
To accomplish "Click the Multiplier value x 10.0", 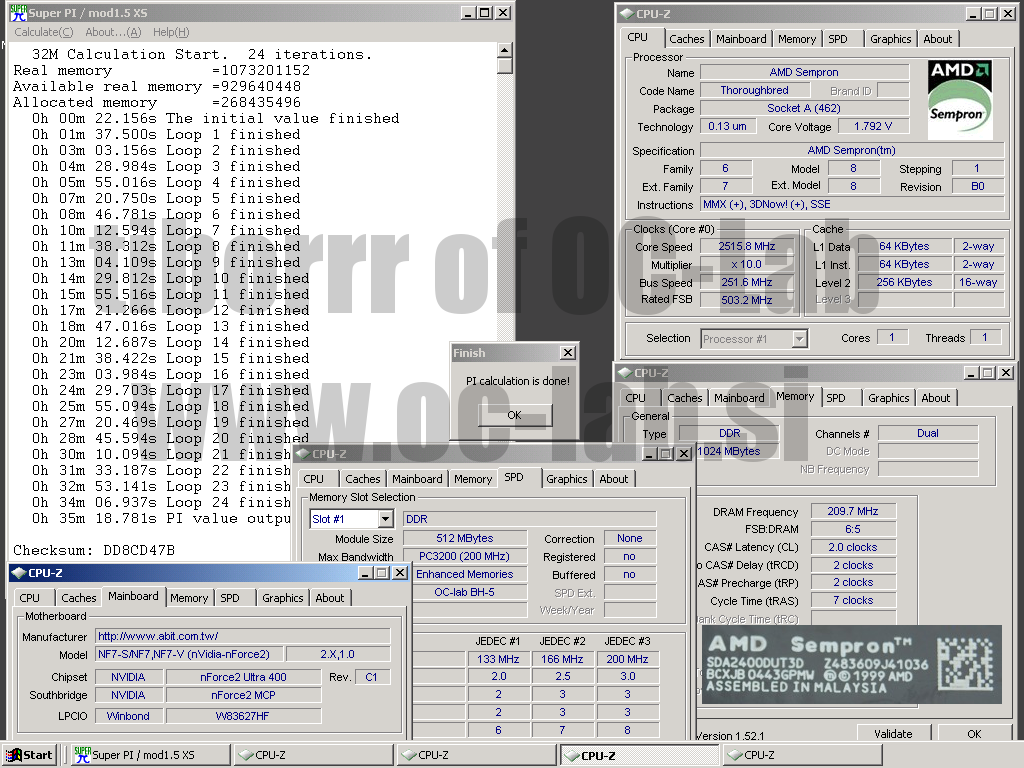I will point(747,264).
